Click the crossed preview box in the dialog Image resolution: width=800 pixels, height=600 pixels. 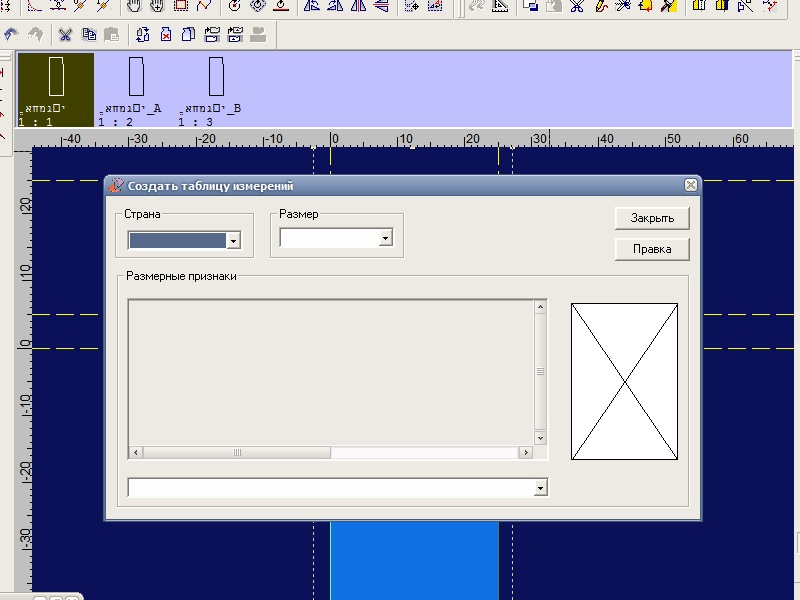tap(624, 382)
